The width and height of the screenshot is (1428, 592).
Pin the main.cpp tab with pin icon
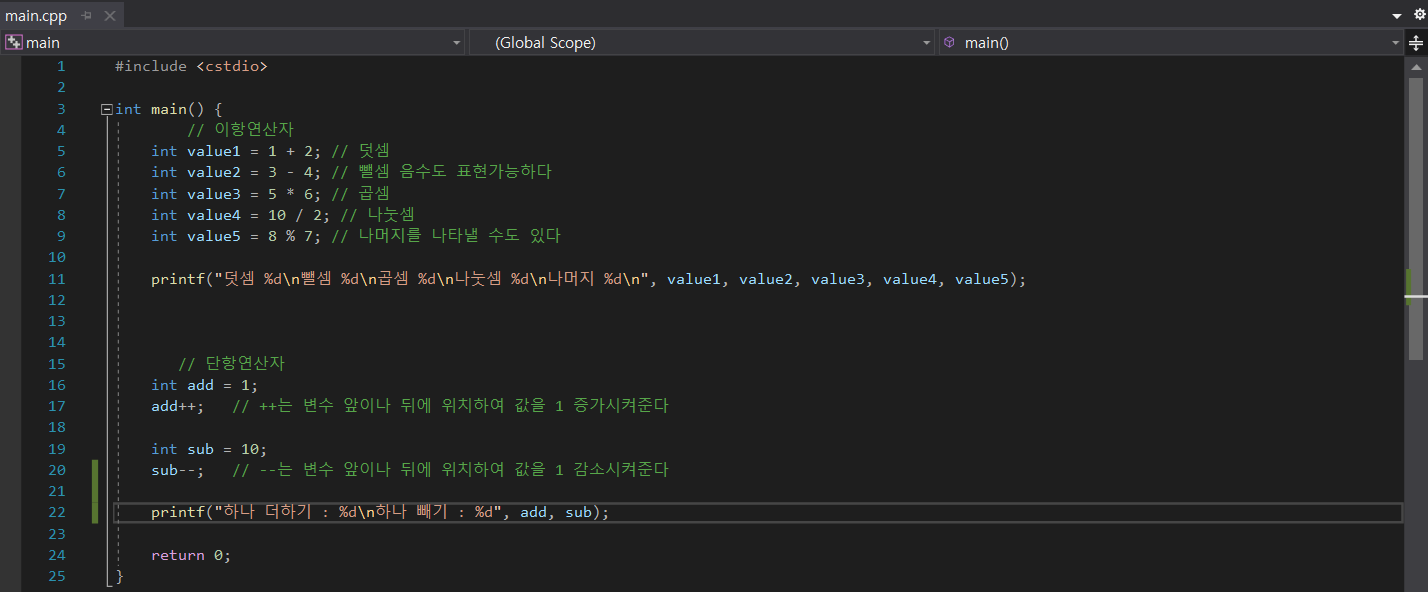[x=87, y=16]
